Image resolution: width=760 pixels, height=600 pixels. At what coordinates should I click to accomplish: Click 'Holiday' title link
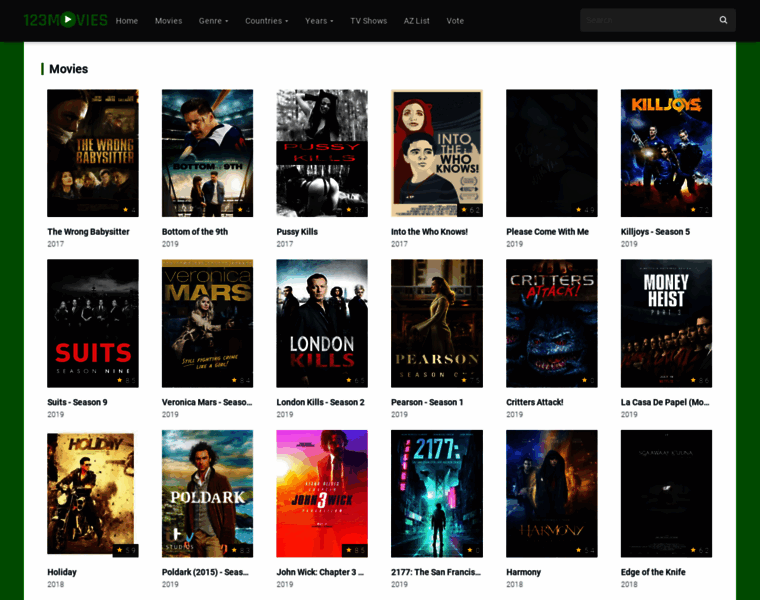[62, 572]
